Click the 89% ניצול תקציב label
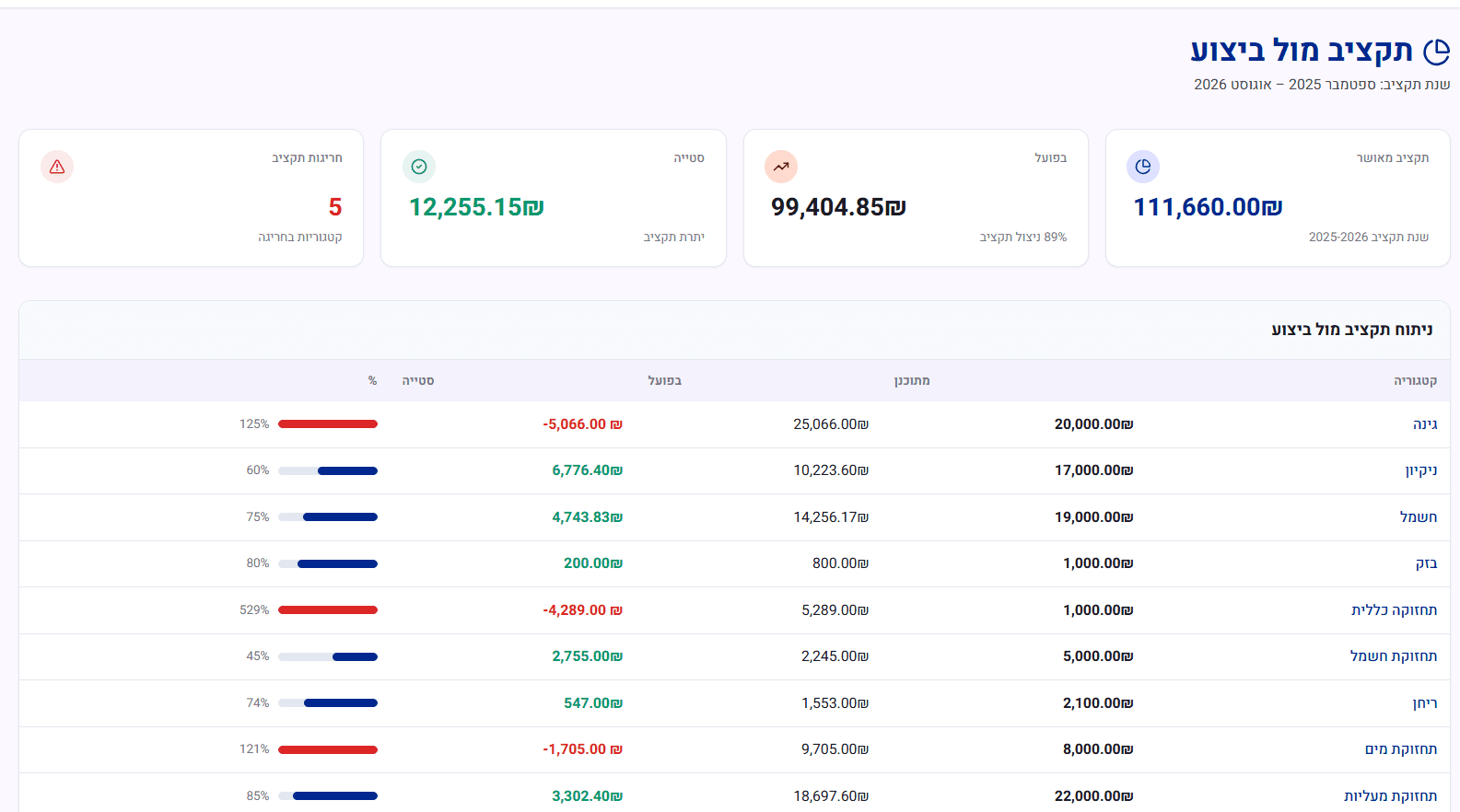The width and height of the screenshot is (1460, 812). pyautogui.click(x=1023, y=238)
